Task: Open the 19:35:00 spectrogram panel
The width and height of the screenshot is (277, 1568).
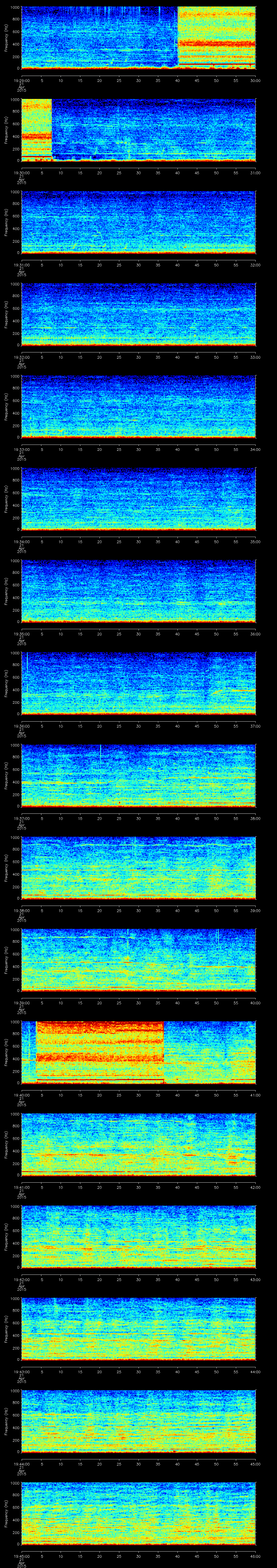Action: (x=138, y=591)
